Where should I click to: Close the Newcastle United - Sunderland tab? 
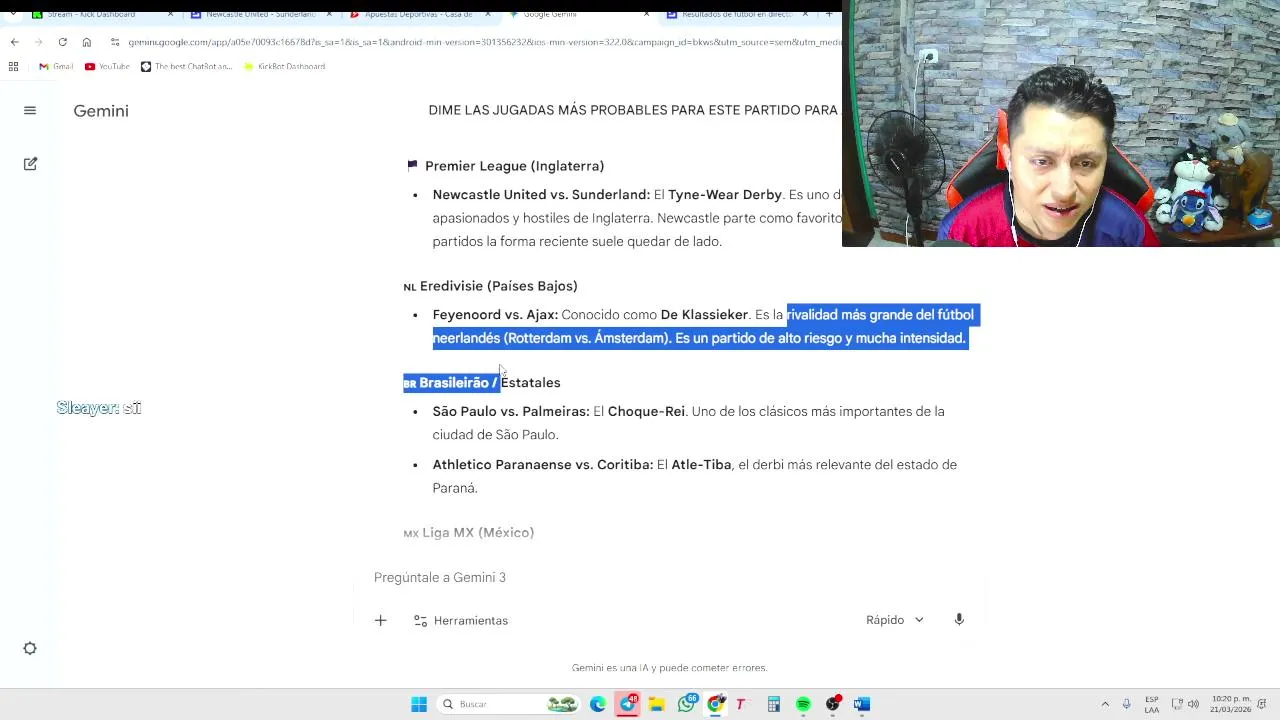pos(329,14)
